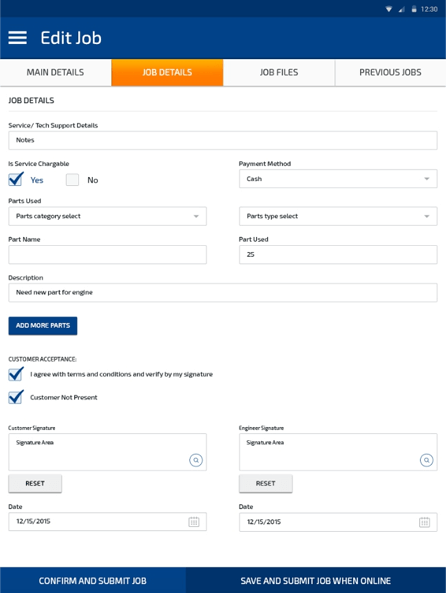The width and height of the screenshot is (446, 593).
Task: Toggle the agree with terms checkbox
Action: click(16, 374)
